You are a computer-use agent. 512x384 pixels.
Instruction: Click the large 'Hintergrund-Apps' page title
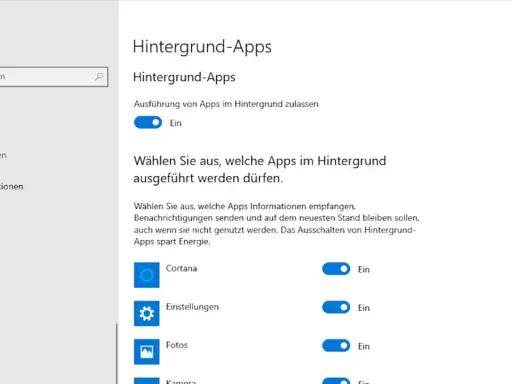[202, 47]
